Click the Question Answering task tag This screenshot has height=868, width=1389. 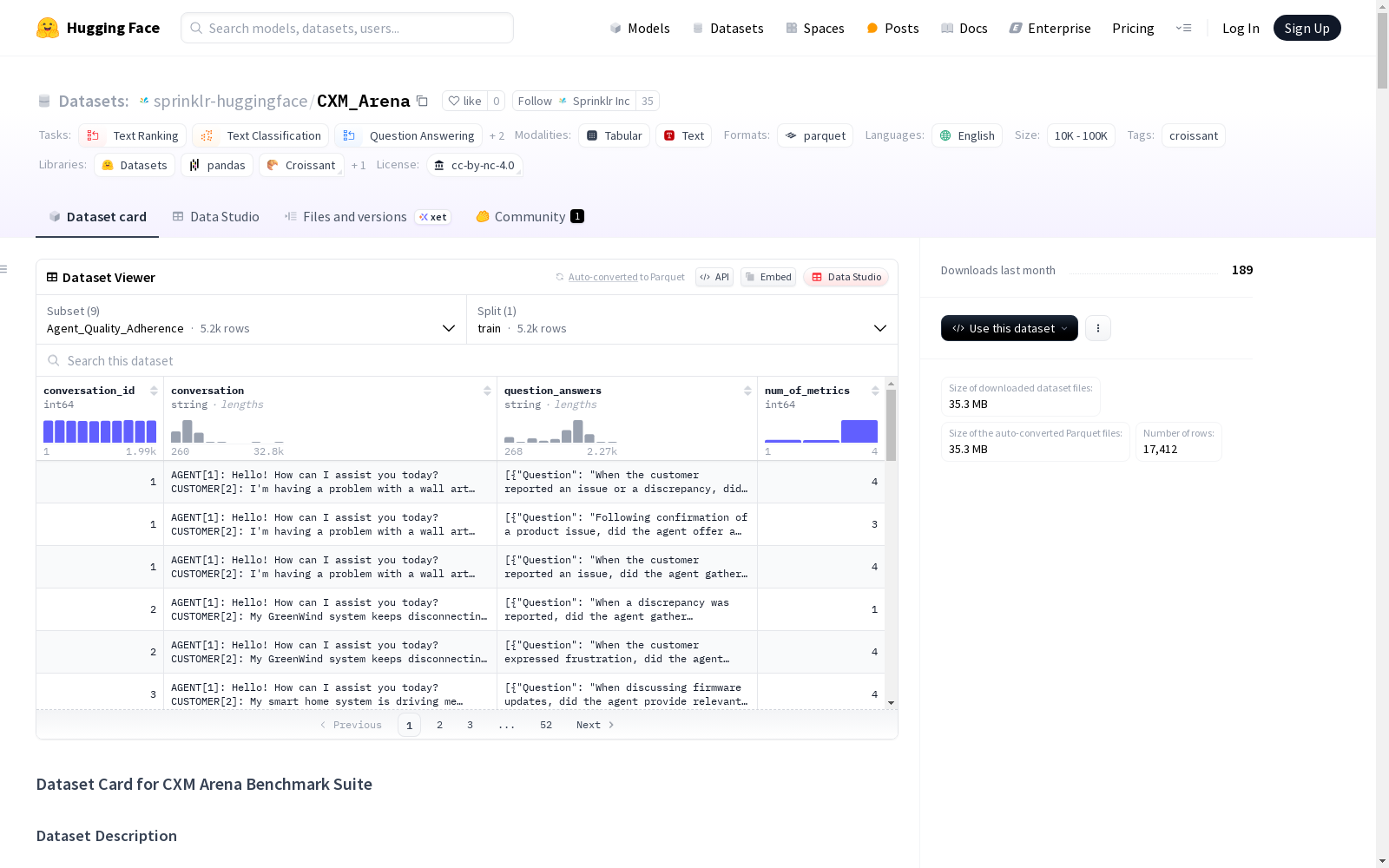(408, 135)
